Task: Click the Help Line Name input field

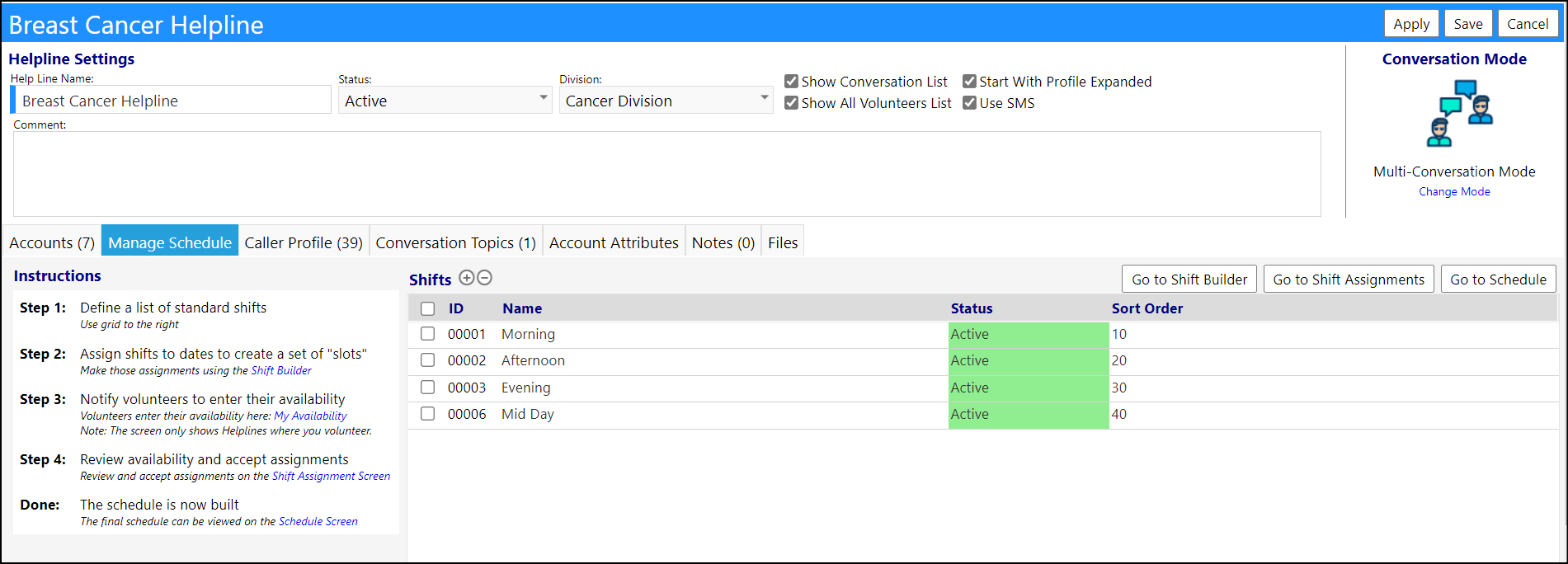Action: click(x=171, y=101)
